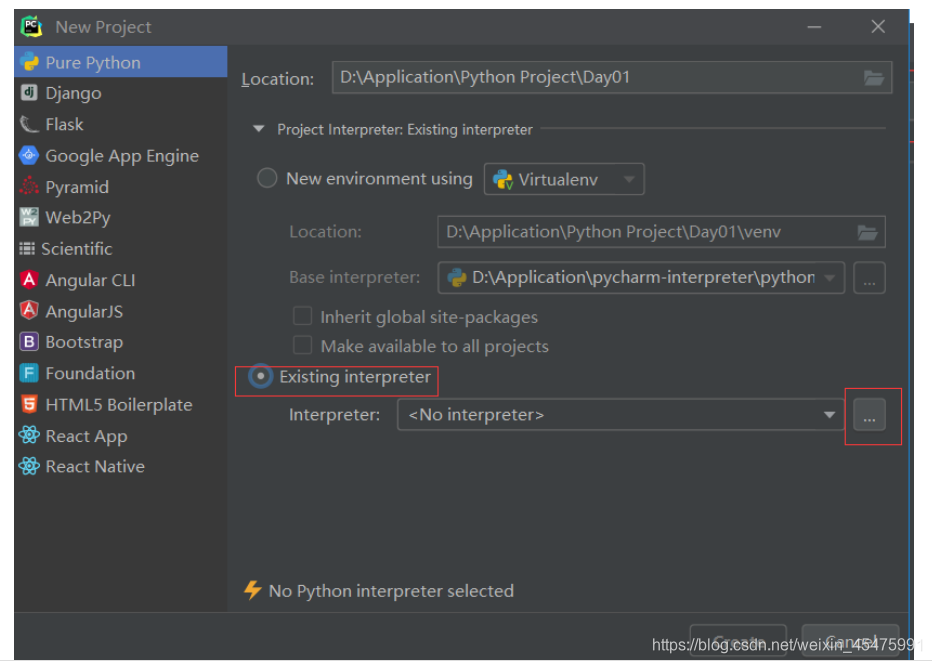Collapse the Project Interpreter section
The width and height of the screenshot is (932, 664).
pos(259,129)
